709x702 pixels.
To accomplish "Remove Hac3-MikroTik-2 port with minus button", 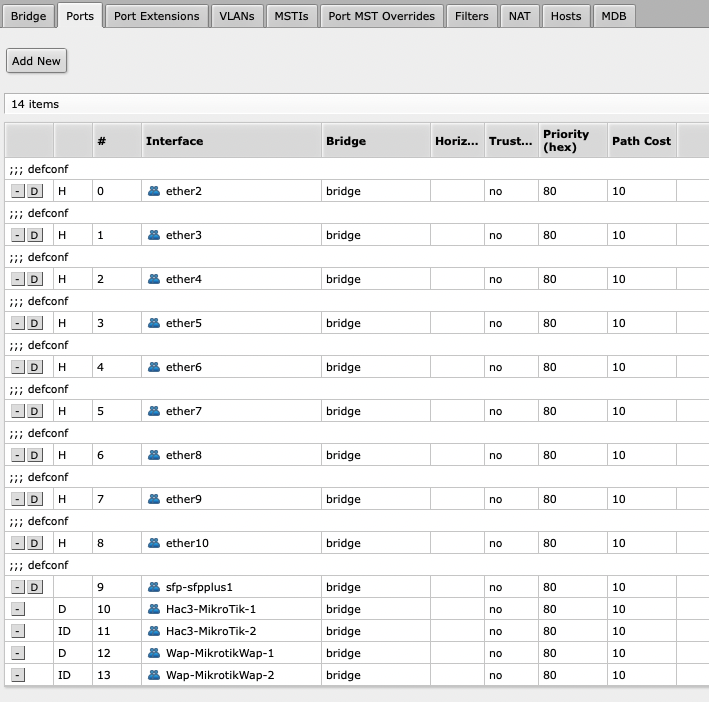I will 18,631.
